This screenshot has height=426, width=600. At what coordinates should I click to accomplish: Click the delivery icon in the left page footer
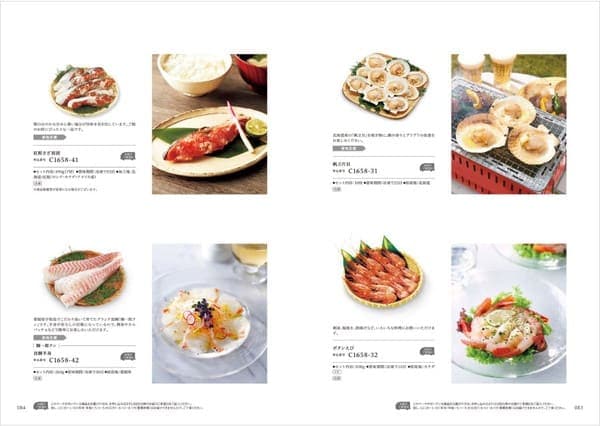coord(41,406)
